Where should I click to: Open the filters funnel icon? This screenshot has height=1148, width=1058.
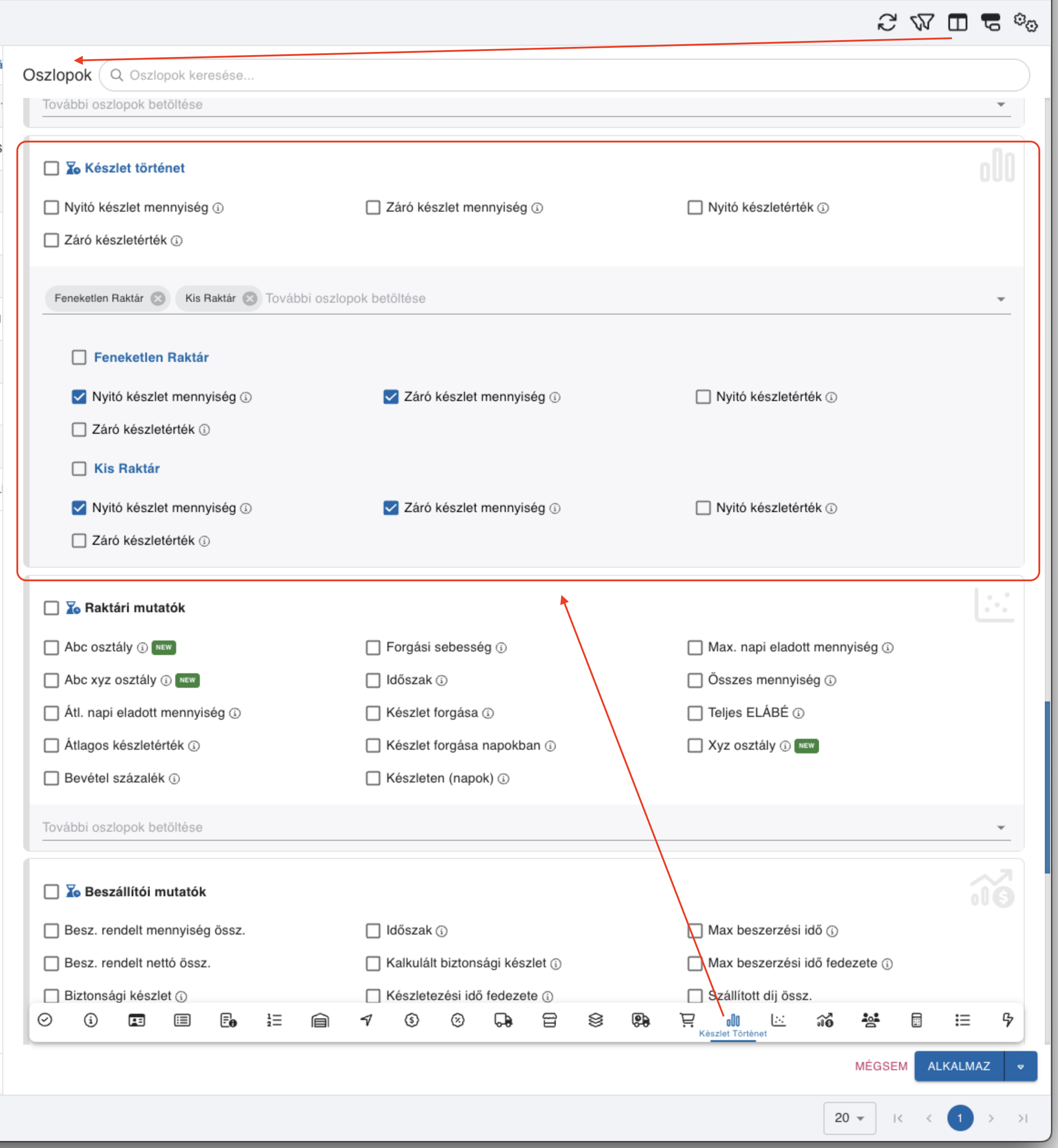pos(922,23)
